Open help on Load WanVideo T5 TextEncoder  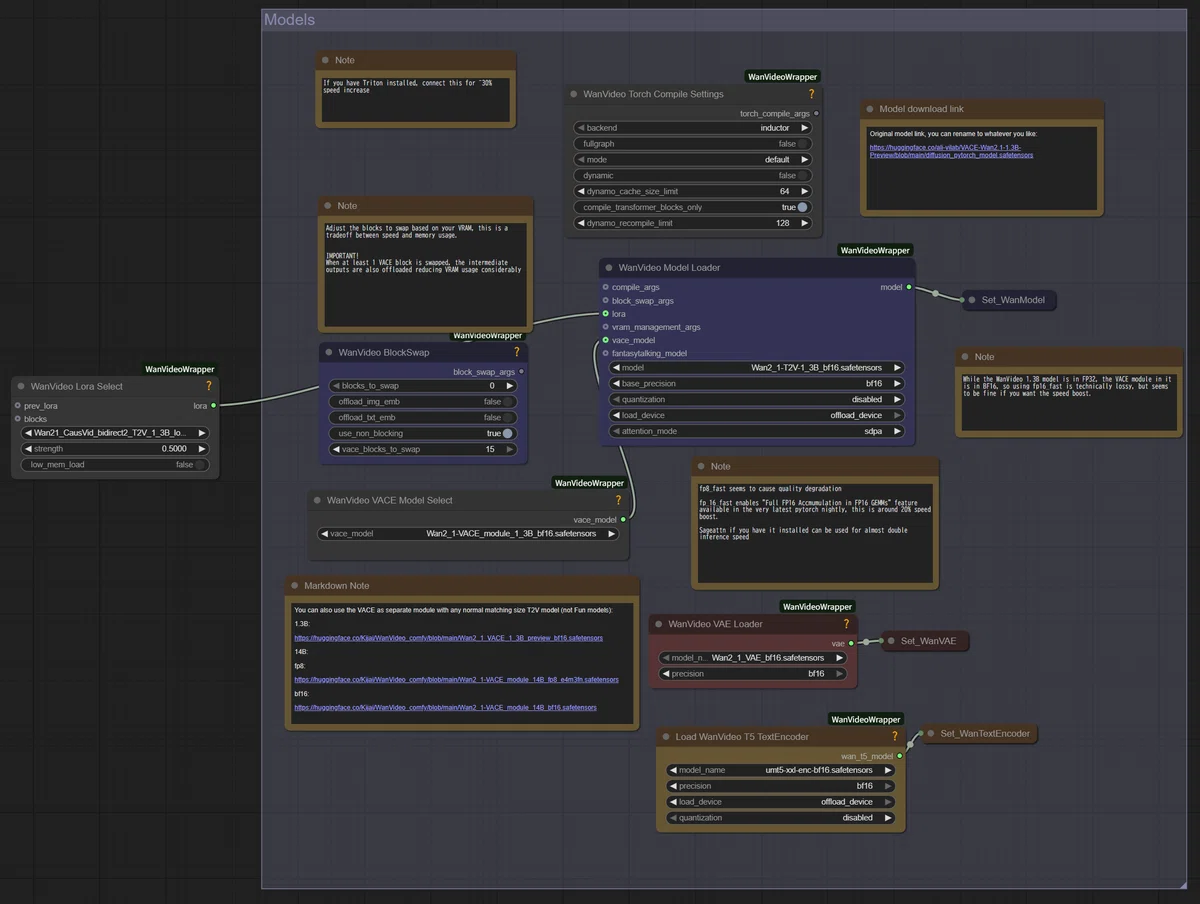tap(895, 737)
